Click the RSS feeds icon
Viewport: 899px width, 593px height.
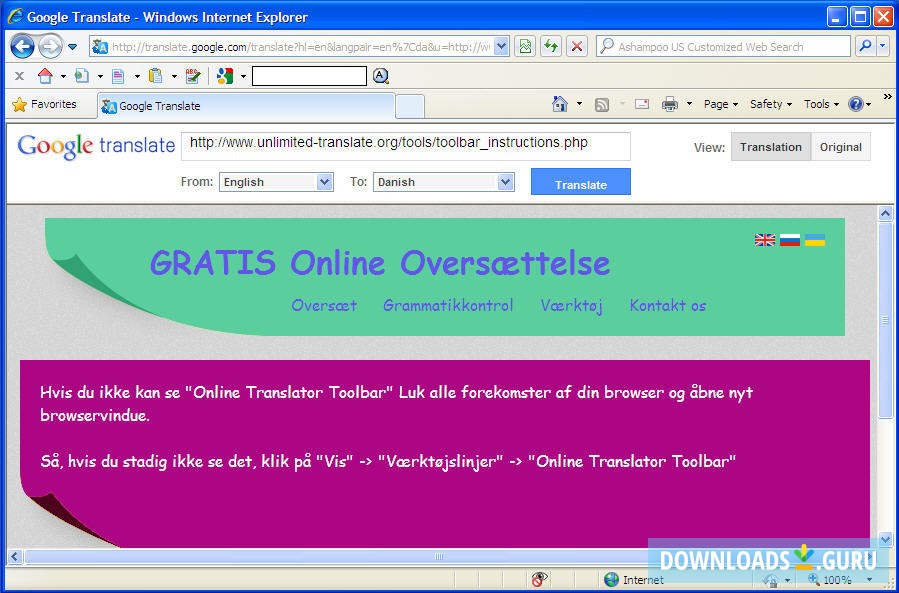601,104
